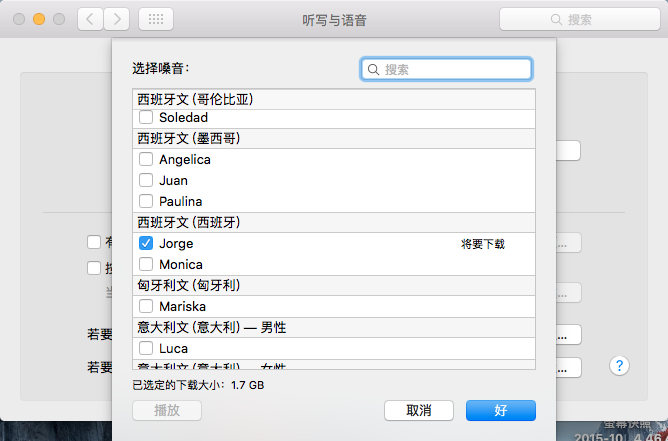Screen dimensions: 668x441
Task: Click the help question mark button
Action: click(620, 366)
